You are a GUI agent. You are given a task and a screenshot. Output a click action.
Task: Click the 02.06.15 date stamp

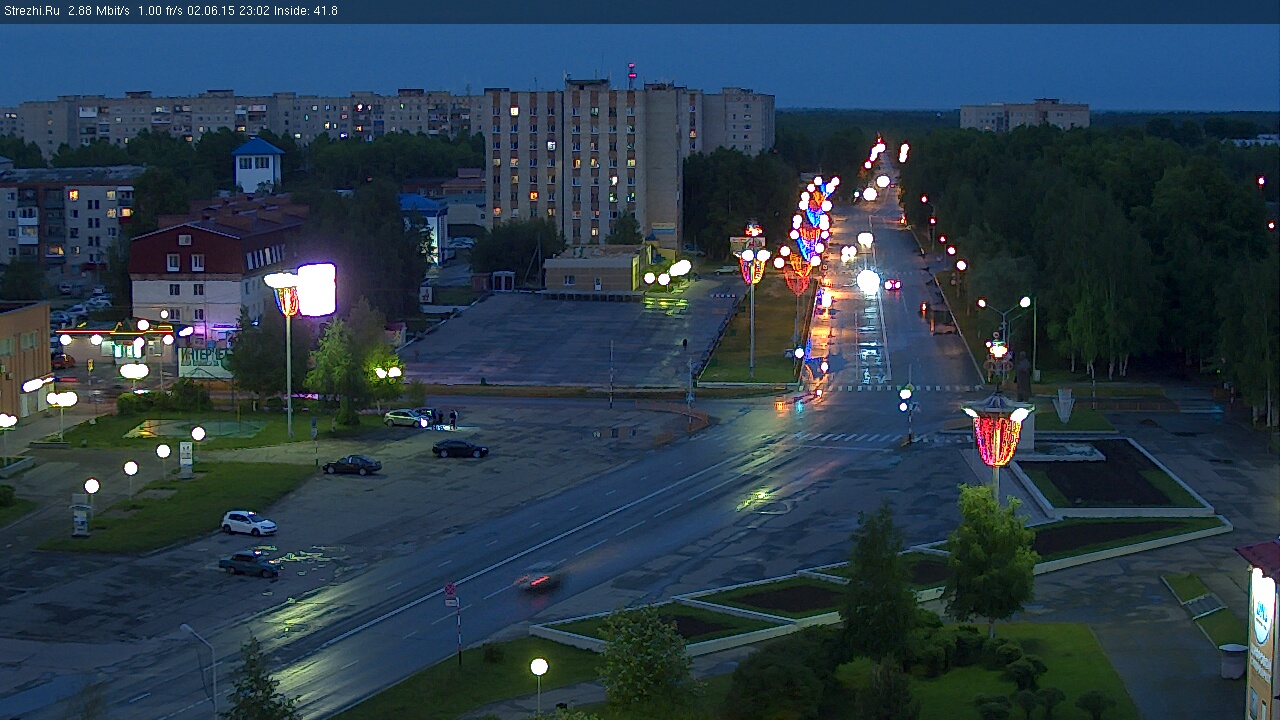click(210, 11)
